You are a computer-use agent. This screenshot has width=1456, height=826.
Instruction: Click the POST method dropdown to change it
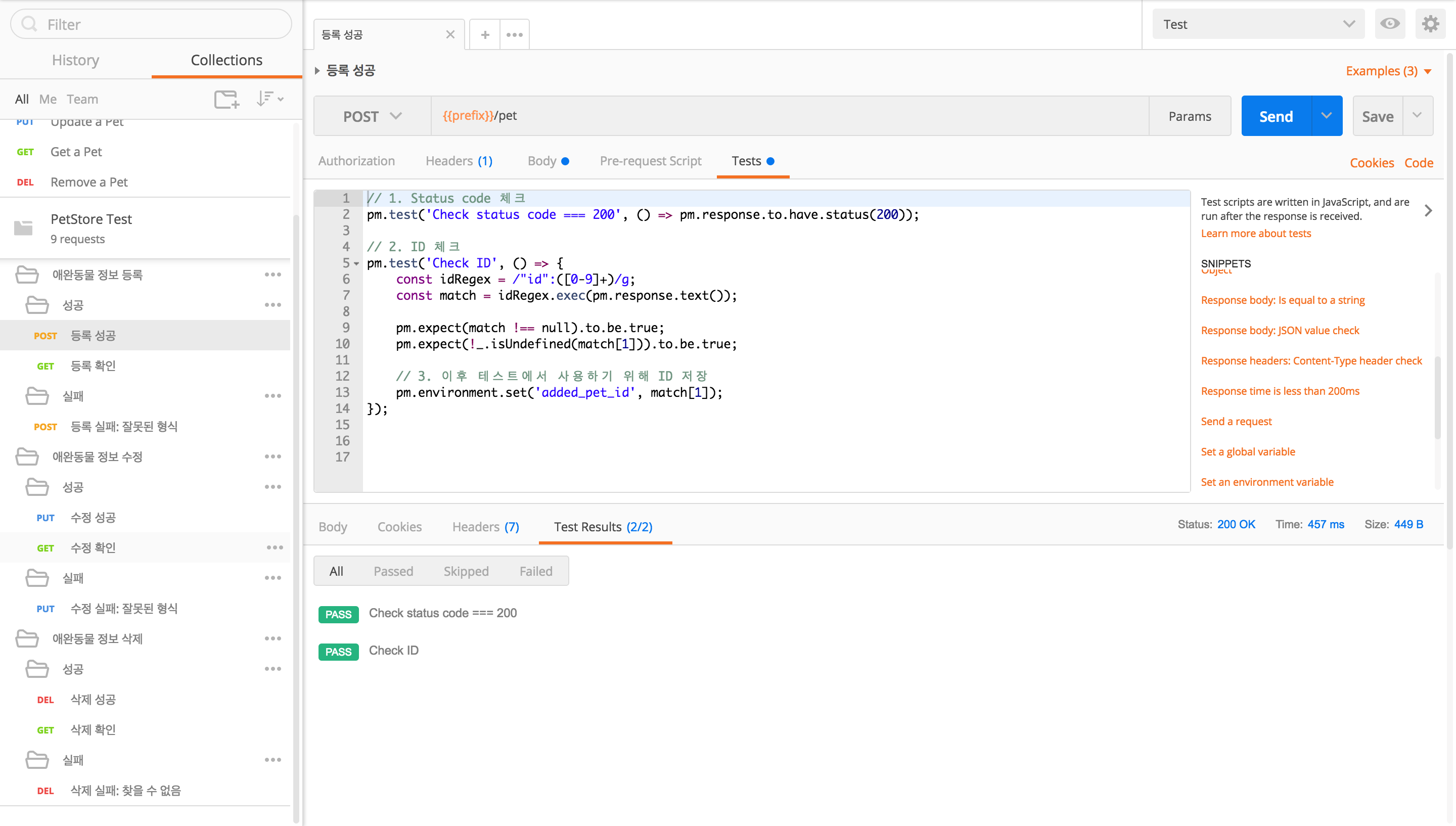(x=370, y=115)
